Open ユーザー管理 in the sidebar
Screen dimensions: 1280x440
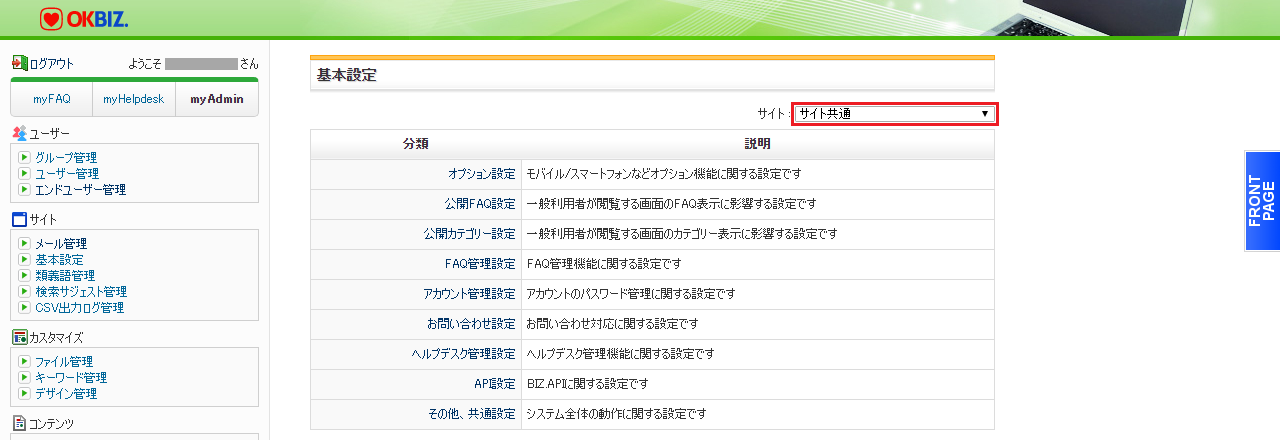click(x=67, y=173)
